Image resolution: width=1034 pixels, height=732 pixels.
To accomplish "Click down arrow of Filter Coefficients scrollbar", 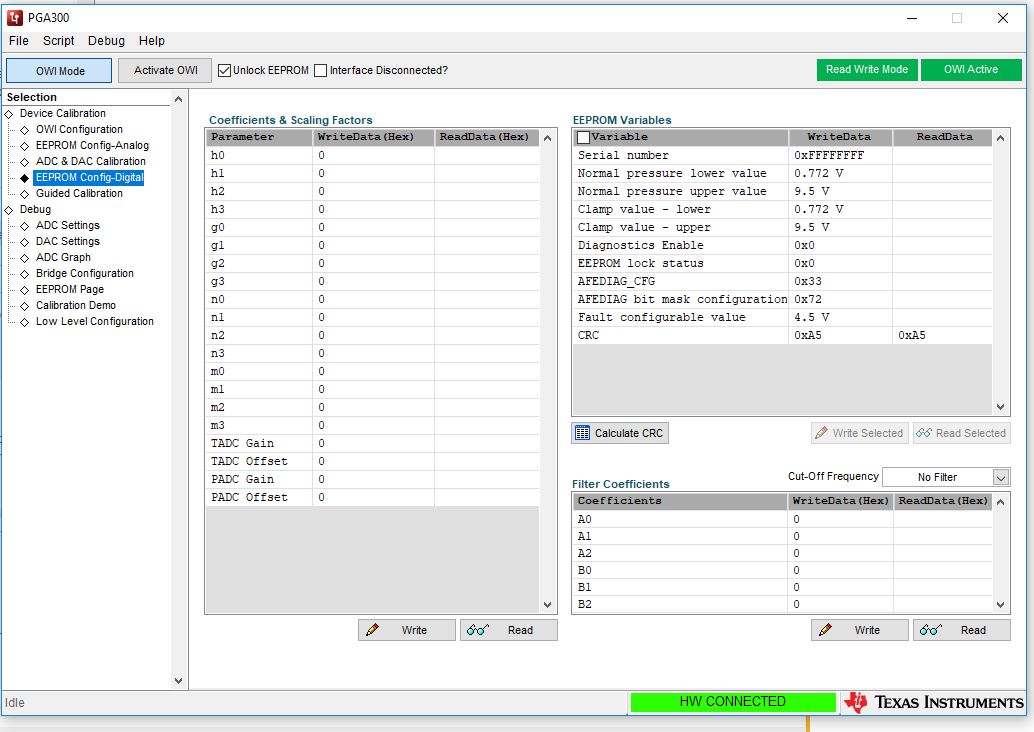I will [x=1000, y=605].
